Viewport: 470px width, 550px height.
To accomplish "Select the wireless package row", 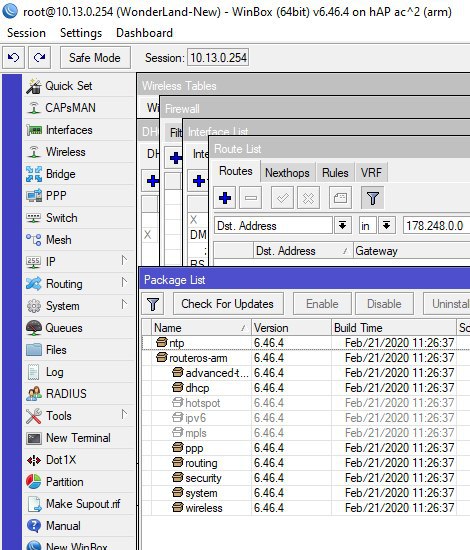I will click(306, 508).
